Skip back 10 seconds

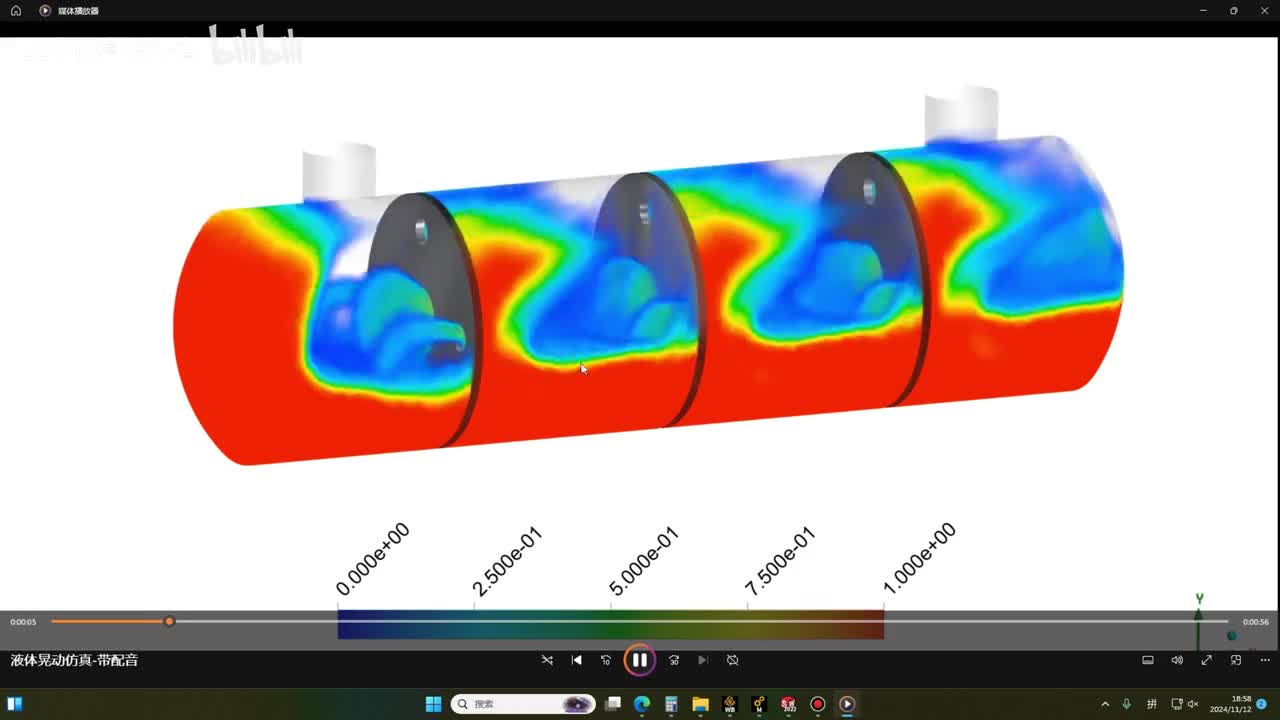pyautogui.click(x=606, y=660)
